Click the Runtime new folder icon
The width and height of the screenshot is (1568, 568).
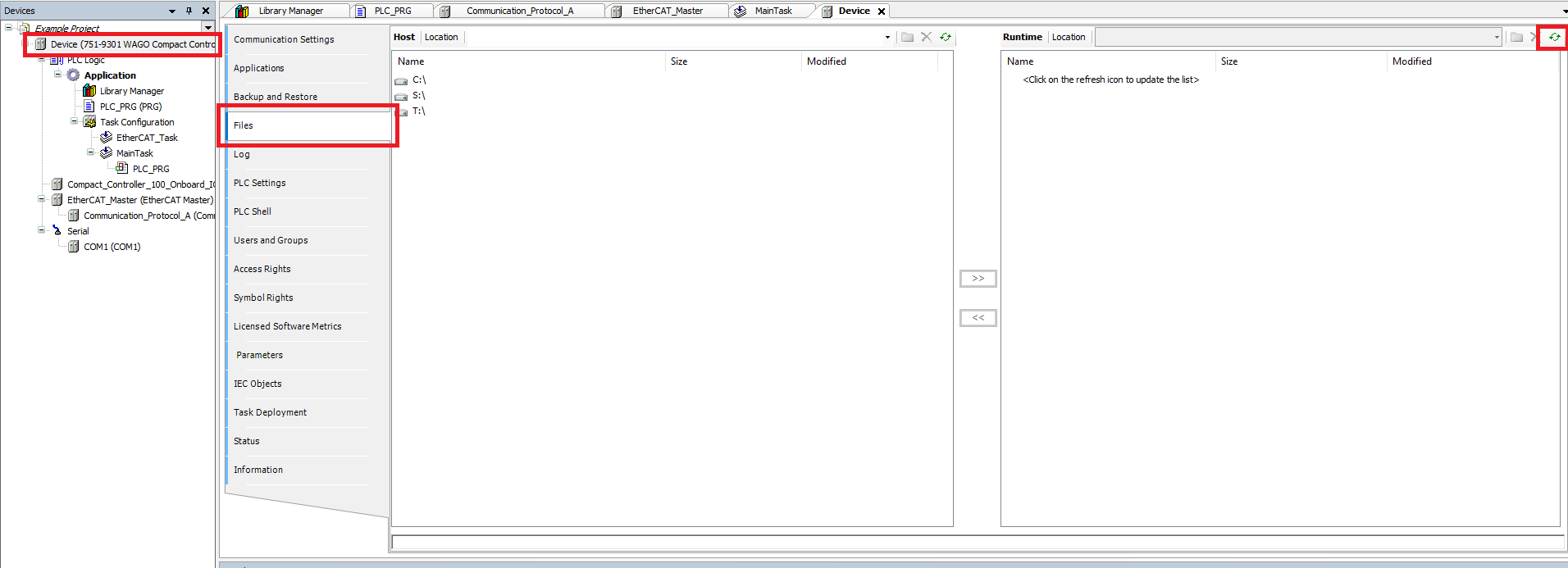click(1516, 37)
